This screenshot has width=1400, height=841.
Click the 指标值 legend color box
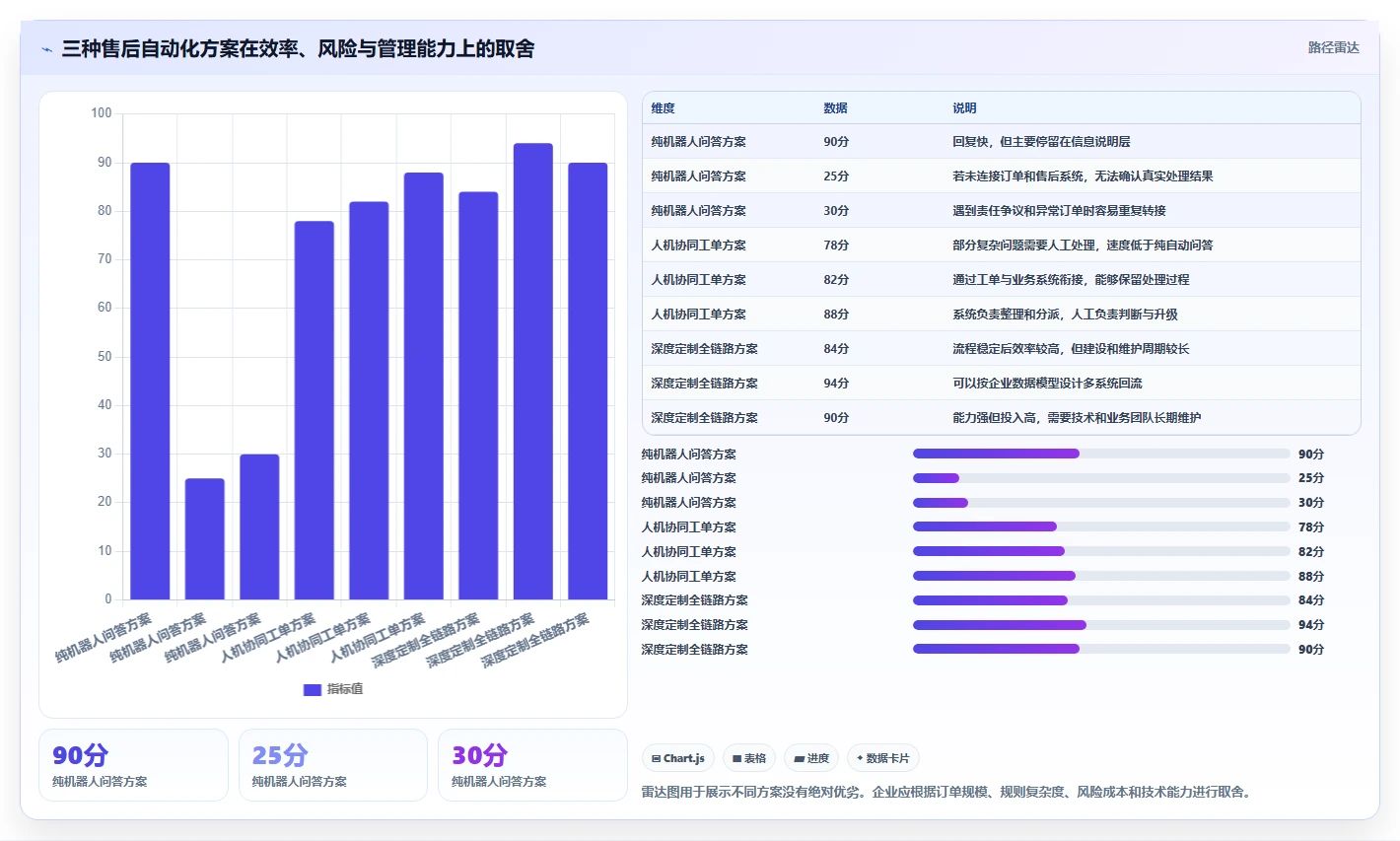313,689
